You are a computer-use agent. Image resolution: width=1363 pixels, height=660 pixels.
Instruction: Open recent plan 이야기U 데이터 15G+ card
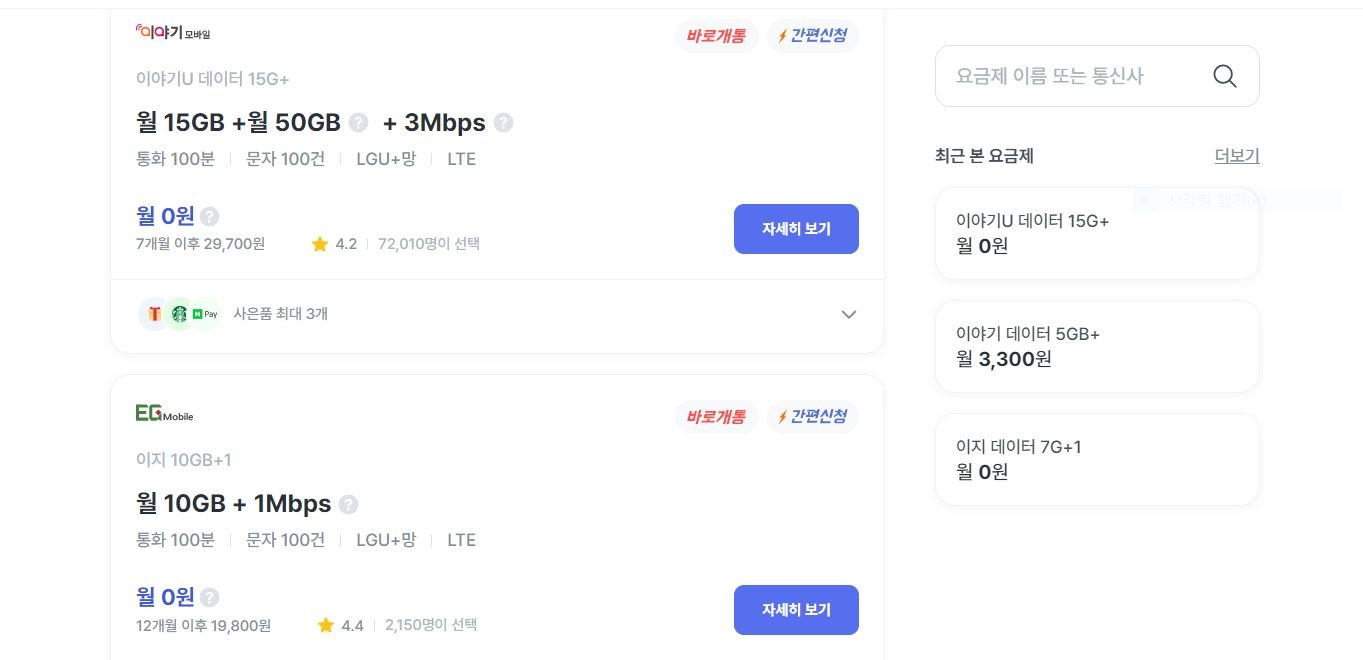coord(1096,233)
